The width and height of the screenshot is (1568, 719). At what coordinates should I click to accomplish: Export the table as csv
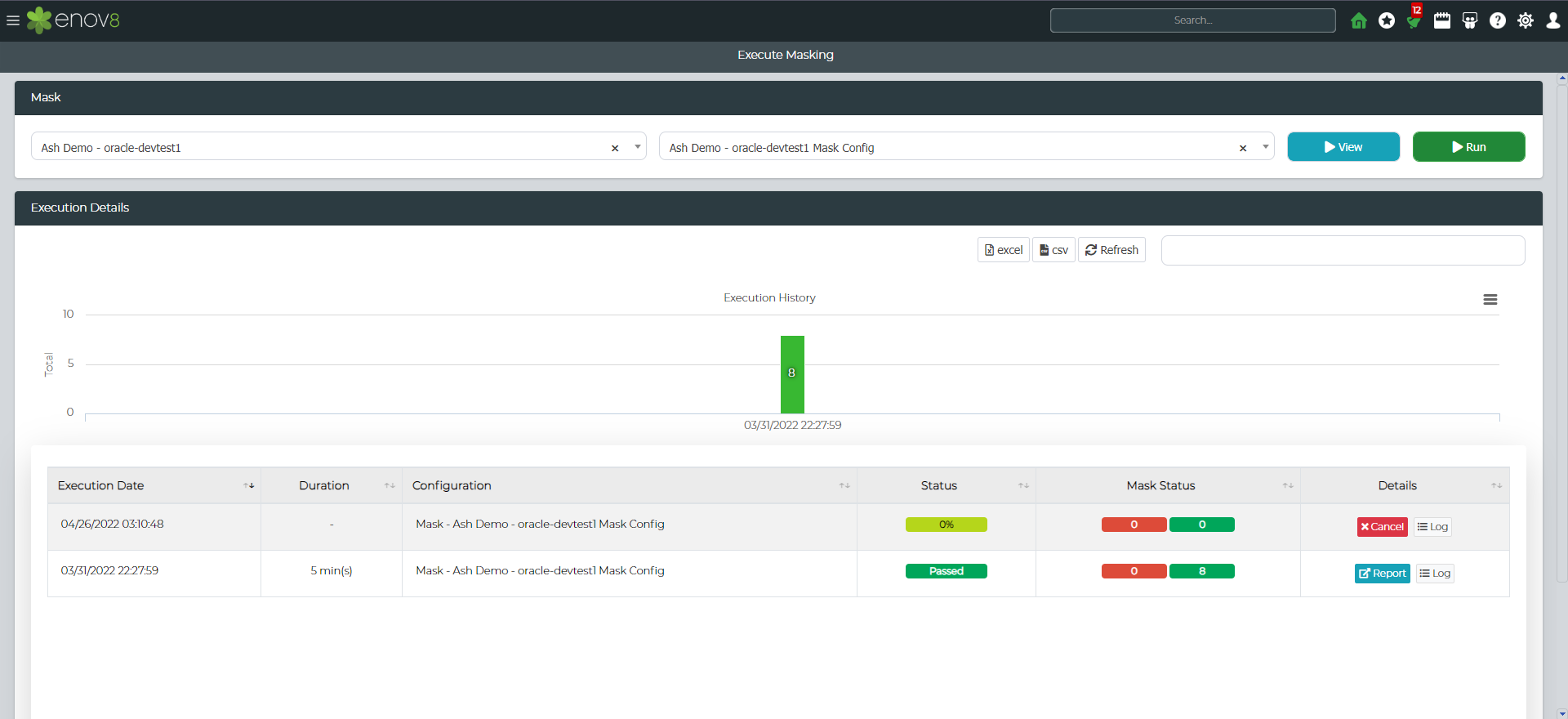pyautogui.click(x=1053, y=250)
